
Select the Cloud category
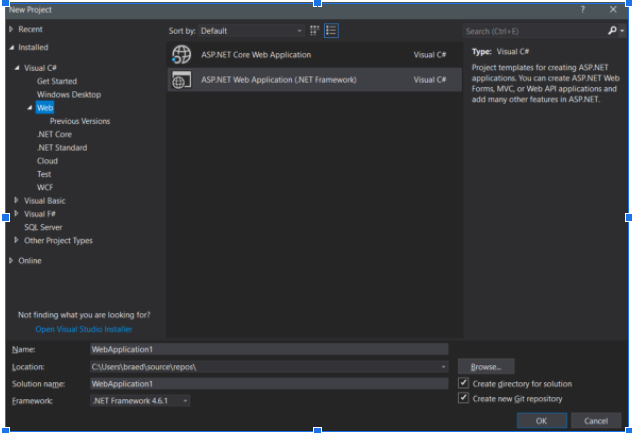48,161
